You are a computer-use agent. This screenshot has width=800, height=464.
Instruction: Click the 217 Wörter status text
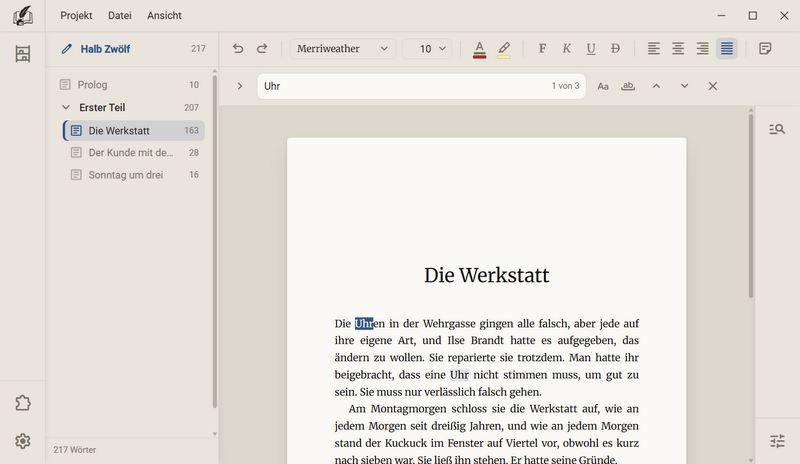[74, 450]
